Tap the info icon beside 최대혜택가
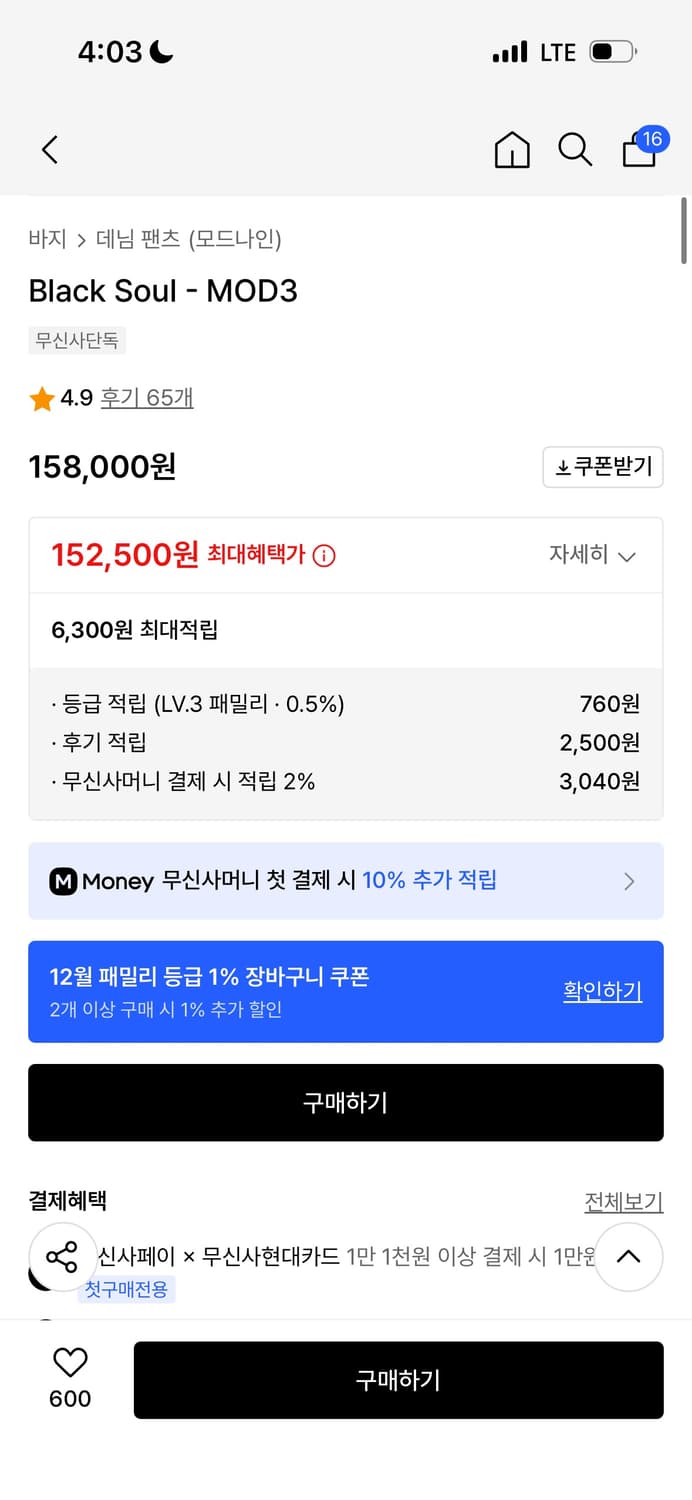The width and height of the screenshot is (692, 1500). pos(324,556)
